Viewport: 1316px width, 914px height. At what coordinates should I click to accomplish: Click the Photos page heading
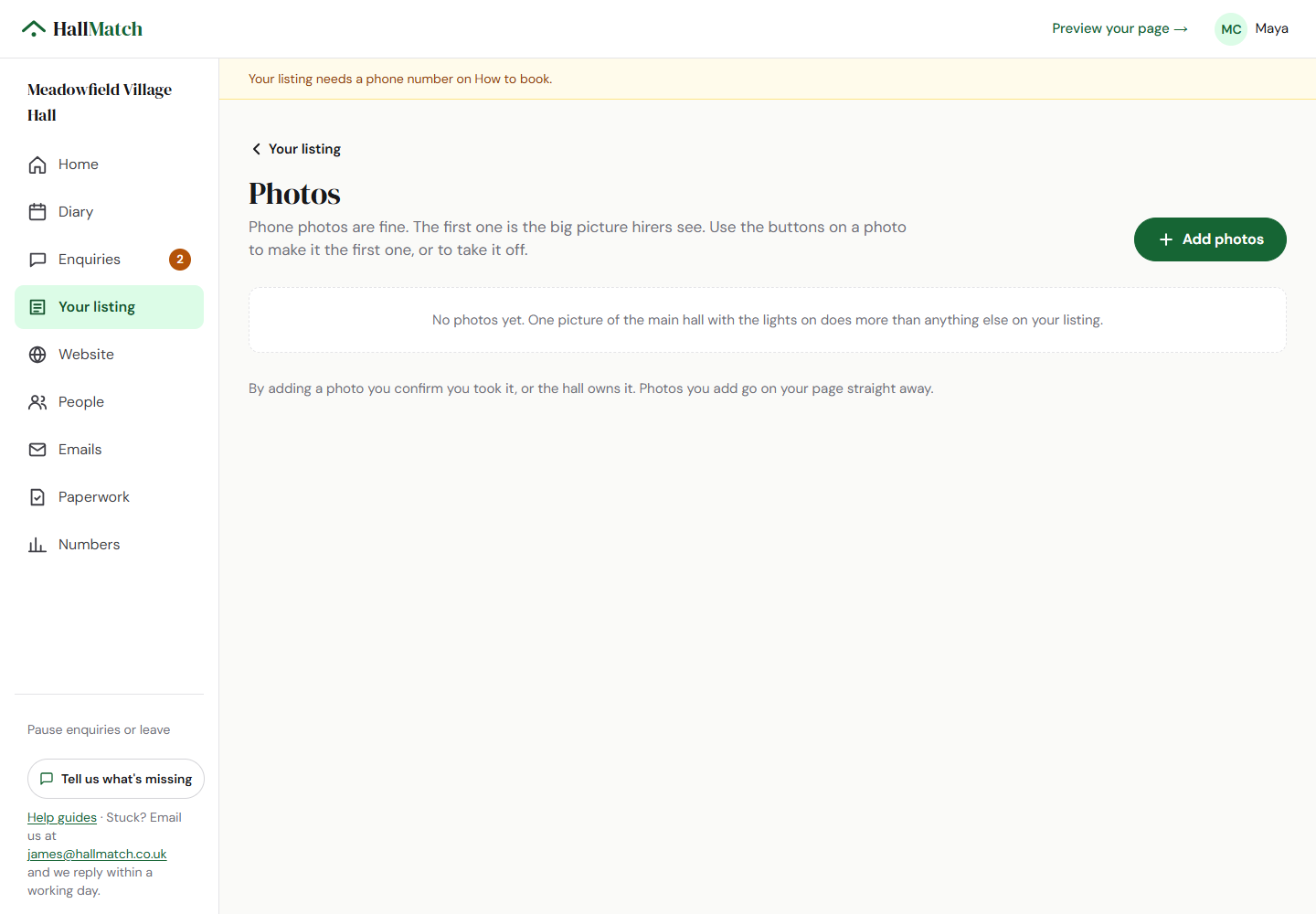[294, 194]
